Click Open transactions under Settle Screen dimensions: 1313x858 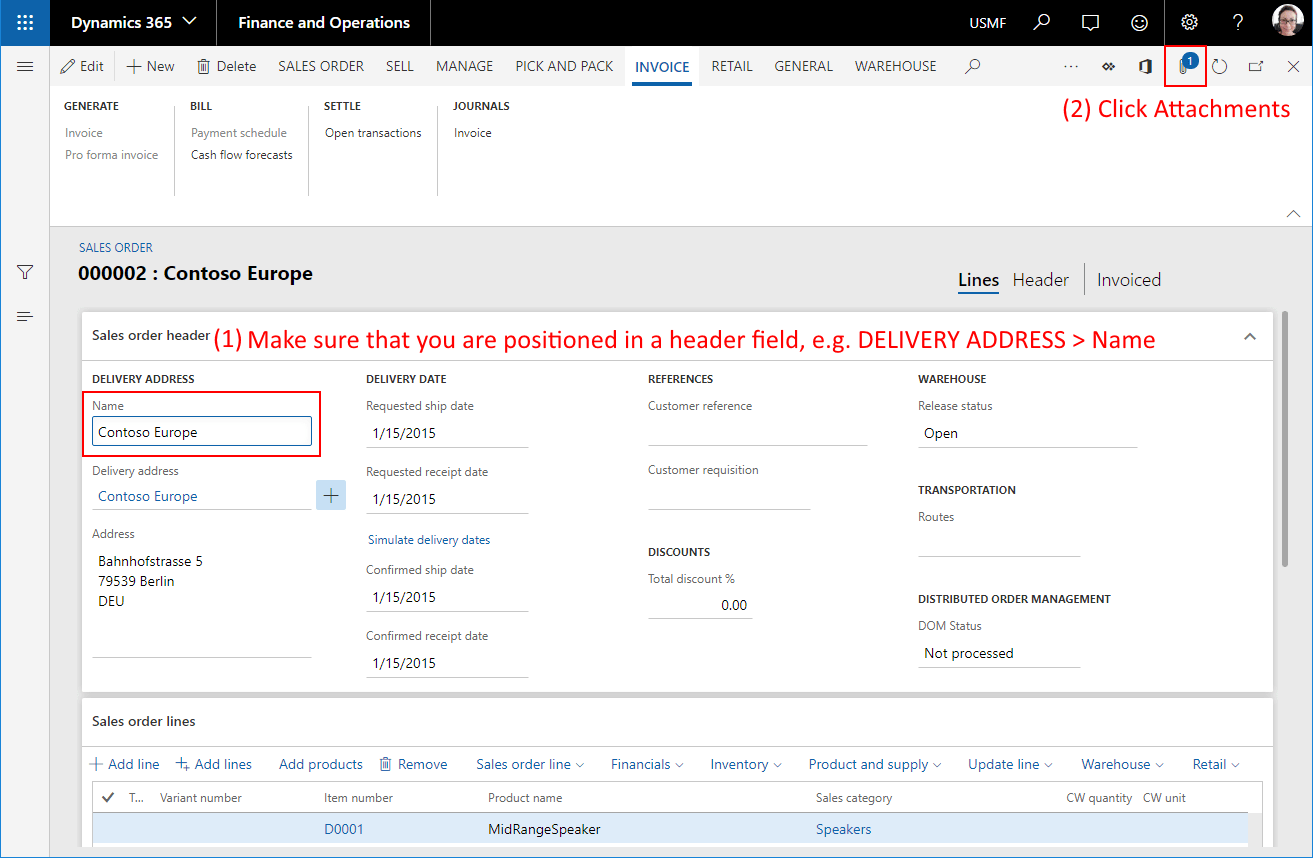373,133
